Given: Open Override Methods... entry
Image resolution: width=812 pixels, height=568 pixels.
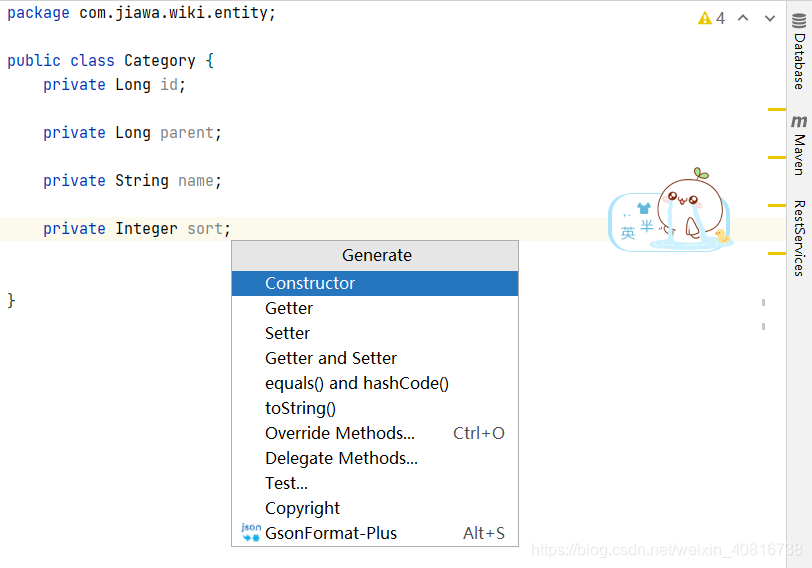Looking at the screenshot, I should pyautogui.click(x=375, y=433).
